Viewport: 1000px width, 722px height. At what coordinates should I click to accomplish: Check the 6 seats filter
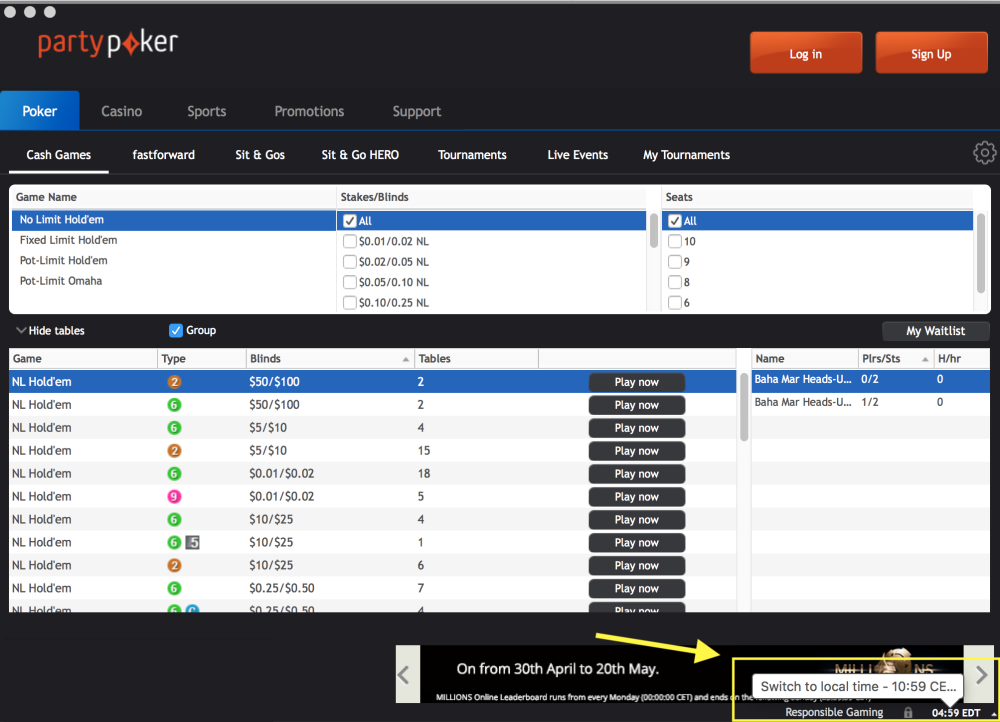click(675, 303)
